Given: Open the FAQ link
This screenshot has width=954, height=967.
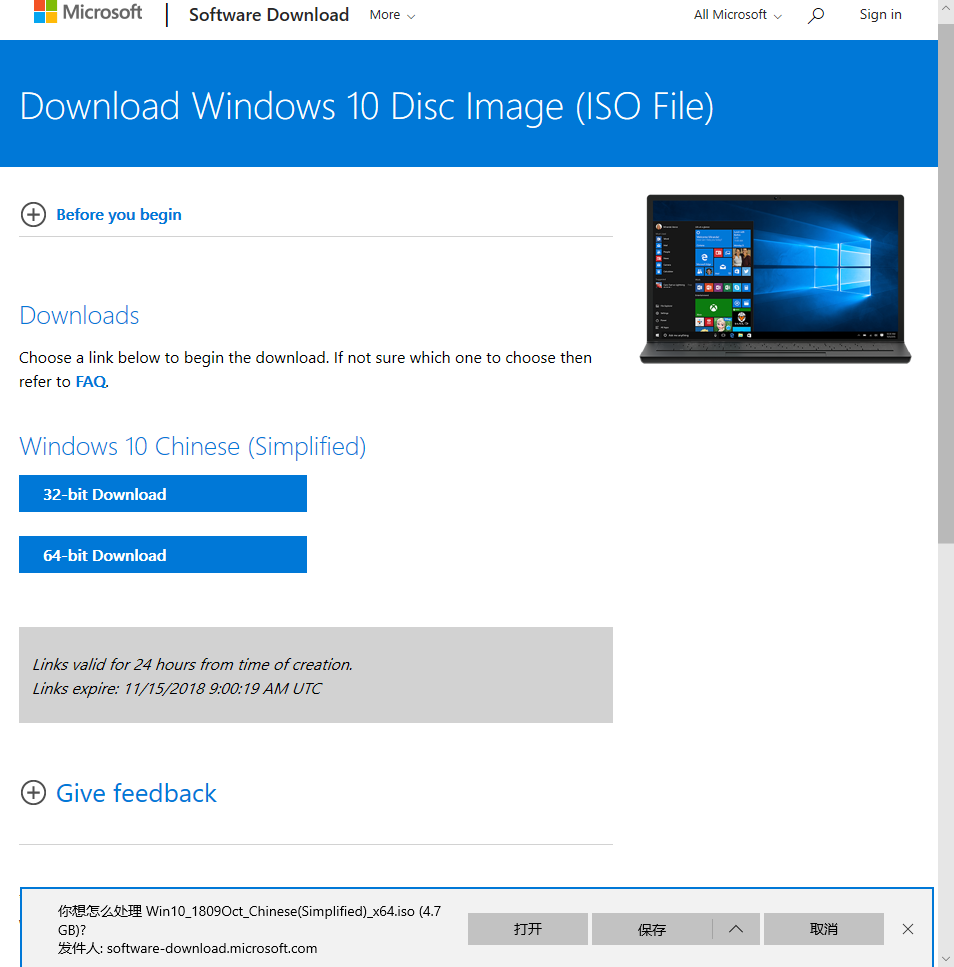Looking at the screenshot, I should click(90, 382).
